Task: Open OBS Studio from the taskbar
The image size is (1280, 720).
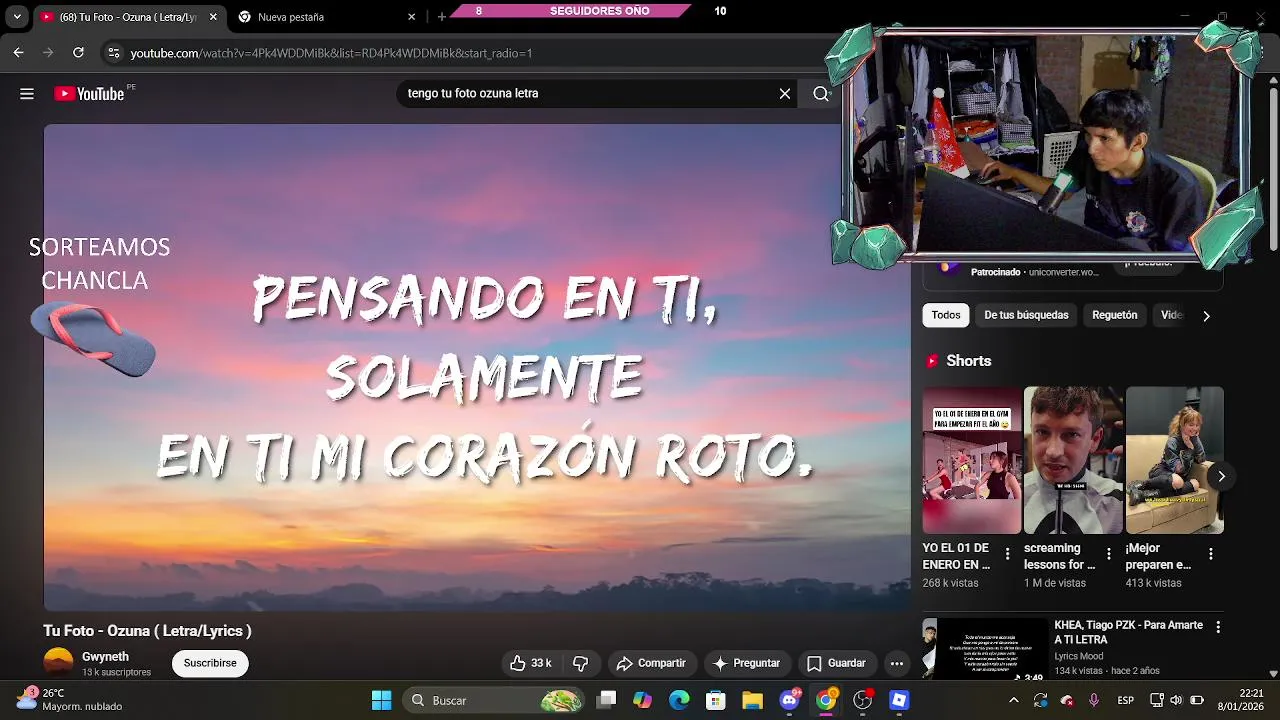Action: pos(863,700)
